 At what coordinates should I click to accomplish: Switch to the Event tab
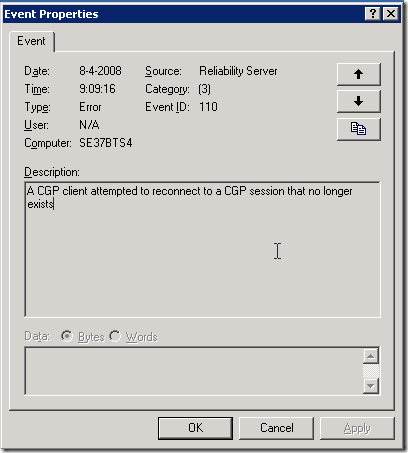click(31, 41)
